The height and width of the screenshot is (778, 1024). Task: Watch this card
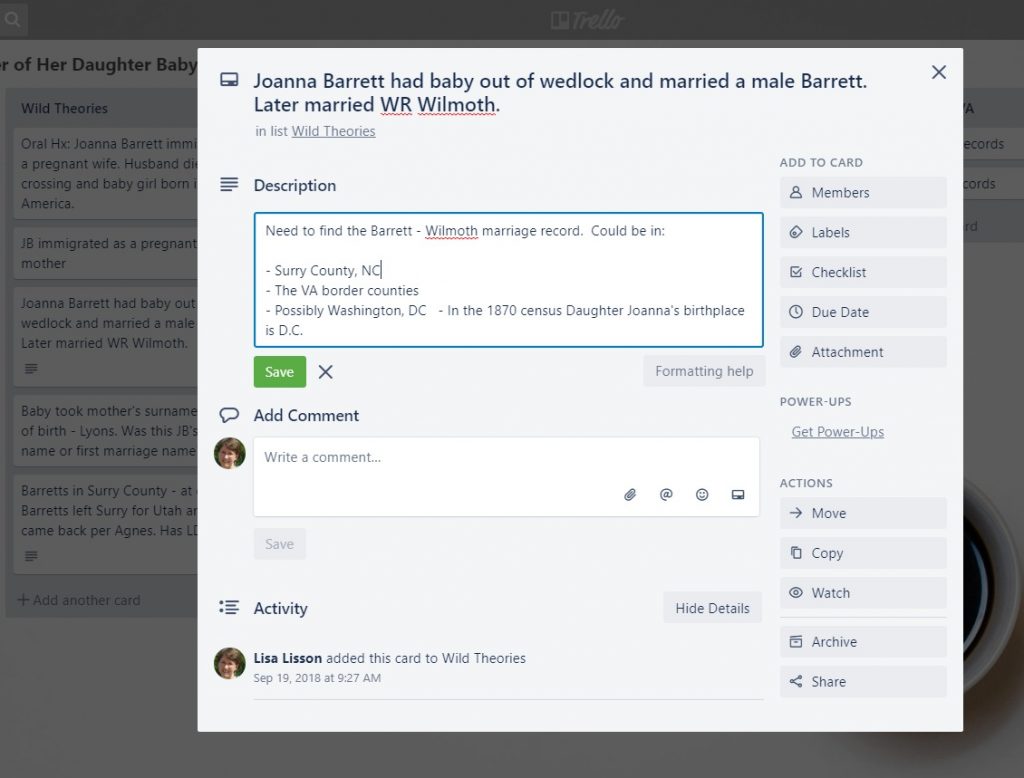(x=863, y=593)
